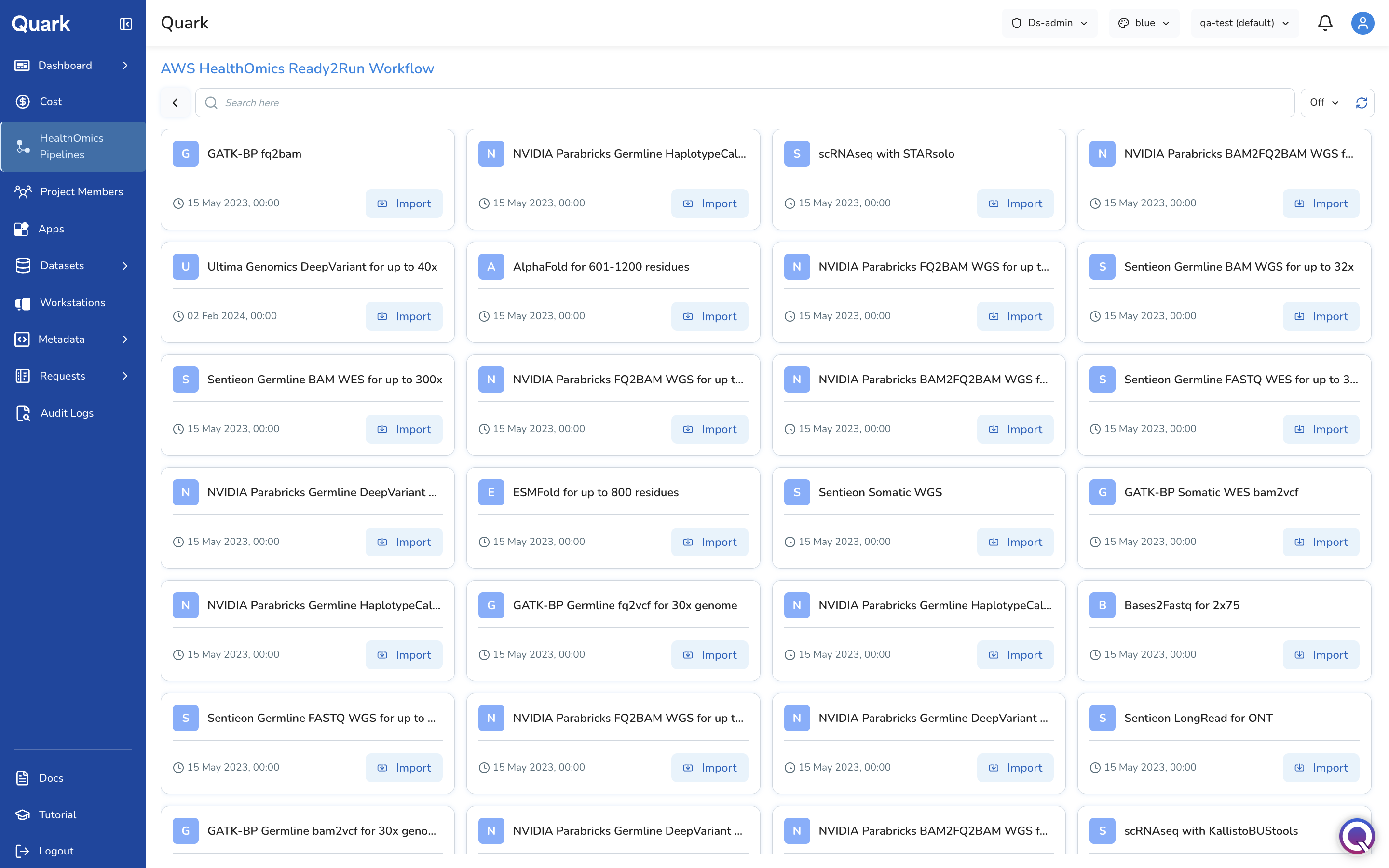This screenshot has width=1389, height=868.
Task: Click the Workstations icon in sidebar
Action: click(22, 303)
